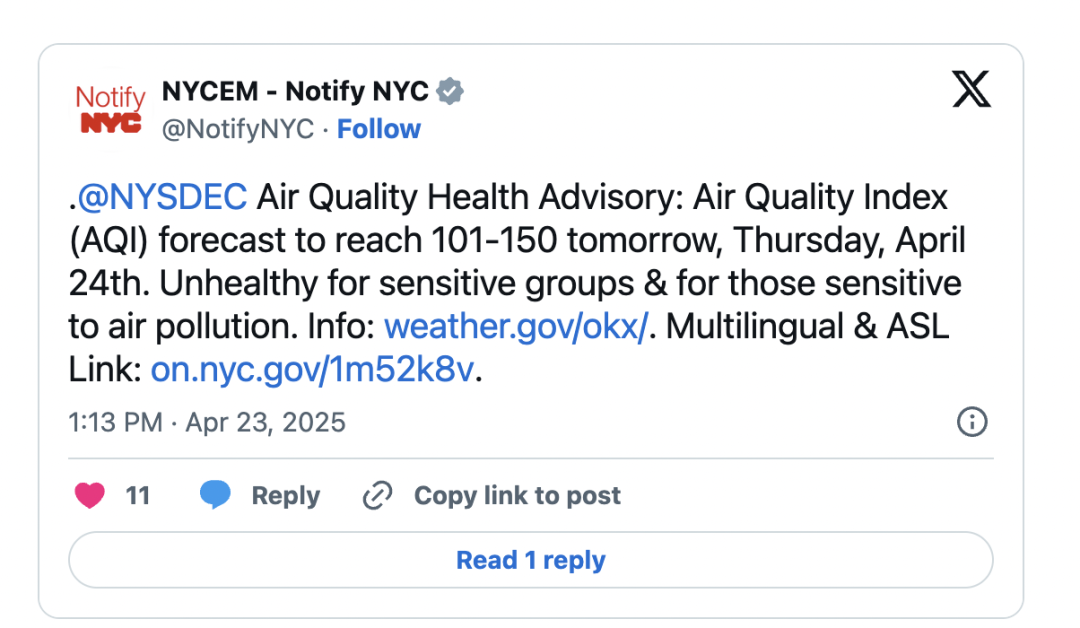The width and height of the screenshot is (1080, 628).
Task: Click the NYCEM - Notify NYC display name
Action: (295, 91)
